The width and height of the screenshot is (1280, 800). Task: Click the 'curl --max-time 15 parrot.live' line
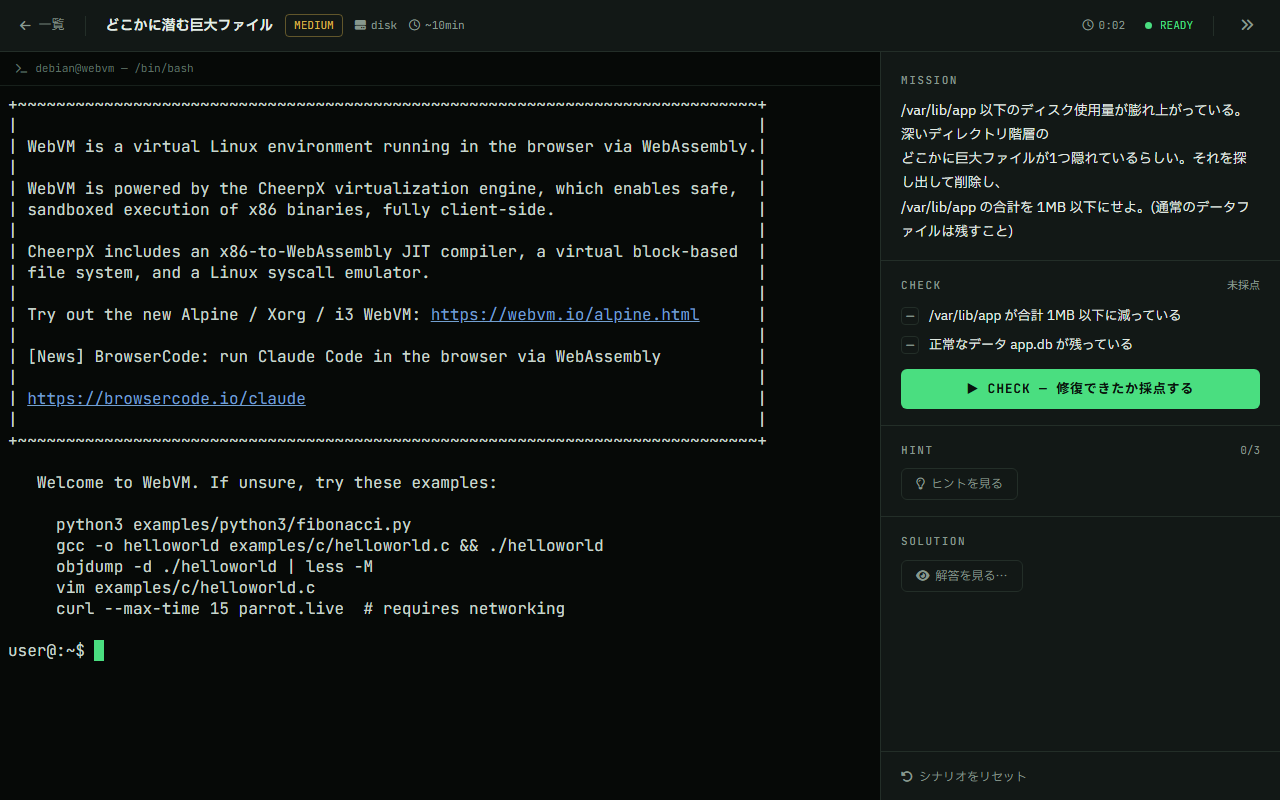310,608
